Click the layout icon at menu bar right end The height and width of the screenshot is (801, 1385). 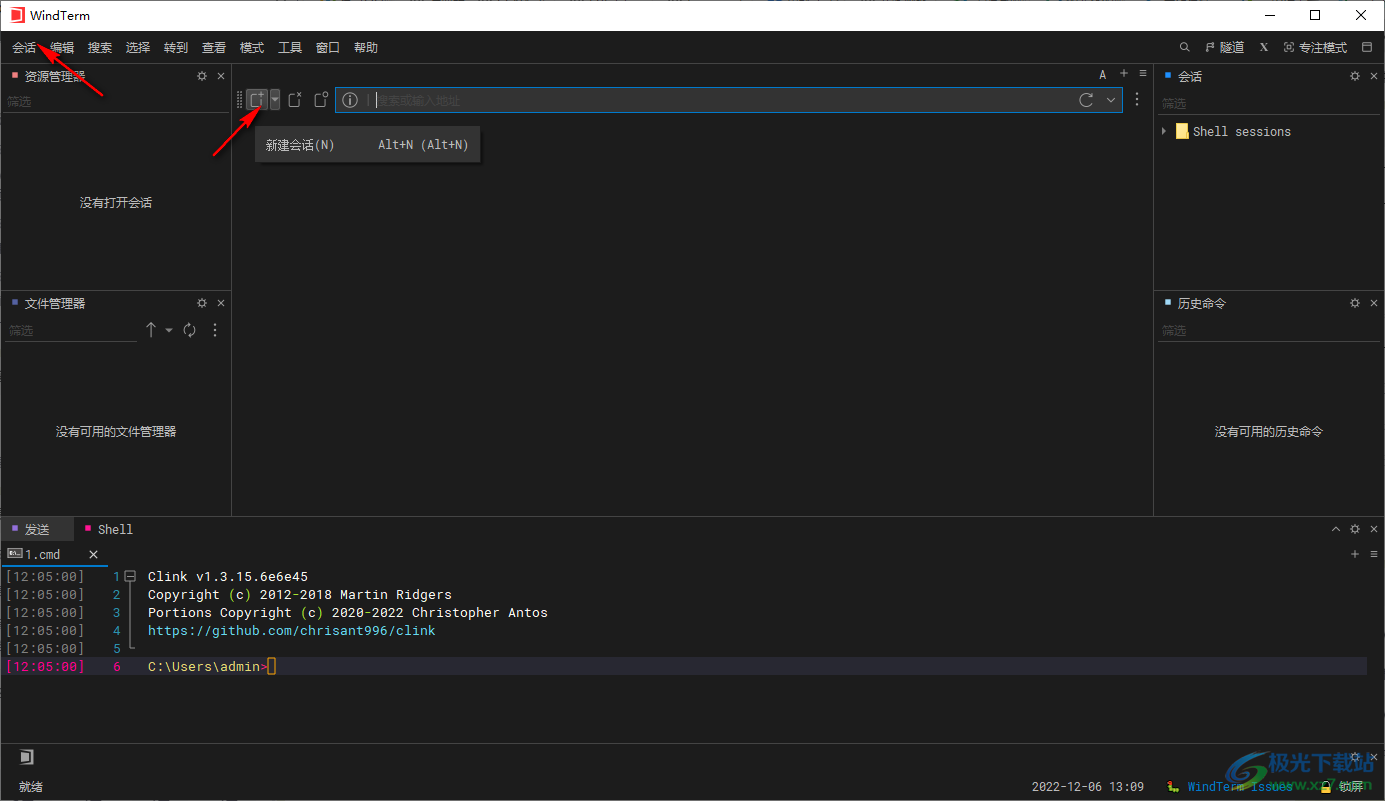pyautogui.click(x=1367, y=47)
